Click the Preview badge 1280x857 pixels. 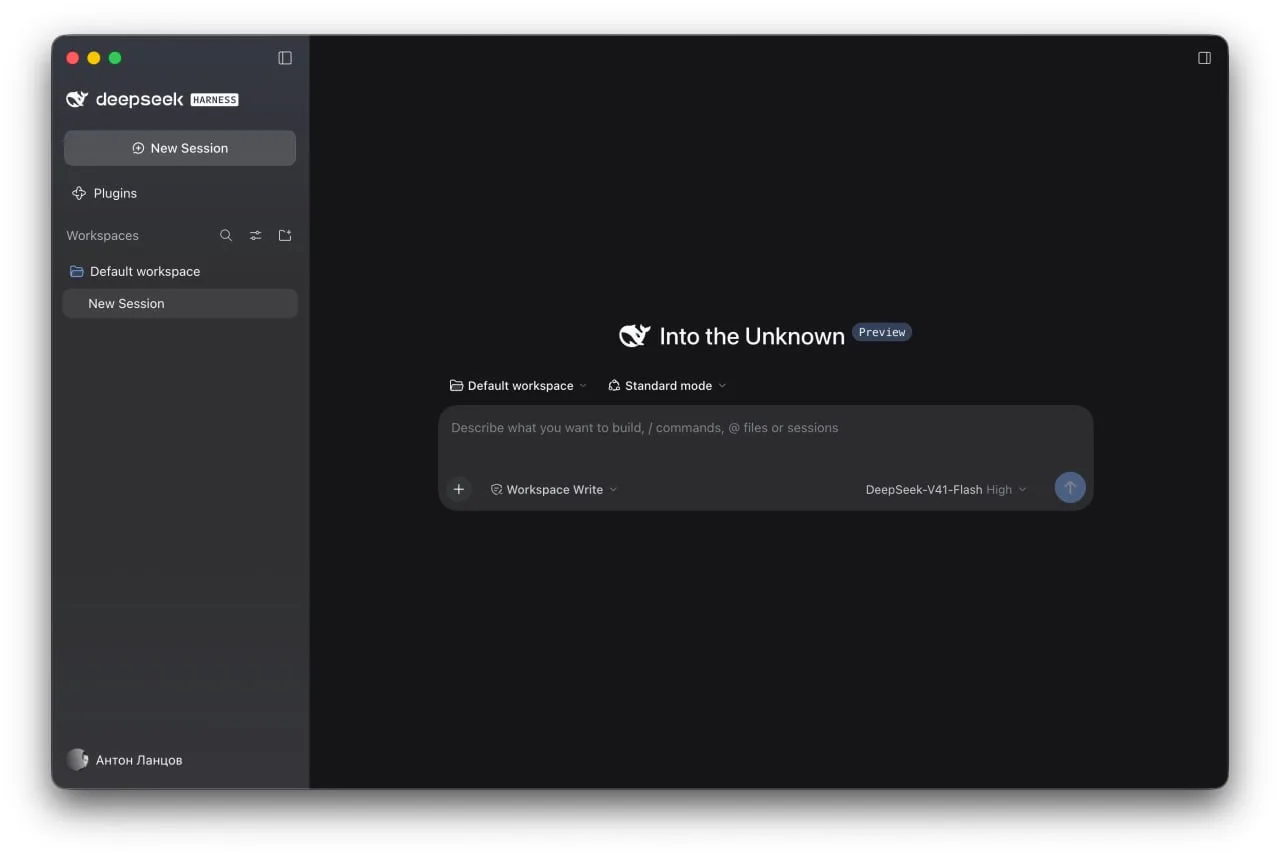click(x=882, y=332)
